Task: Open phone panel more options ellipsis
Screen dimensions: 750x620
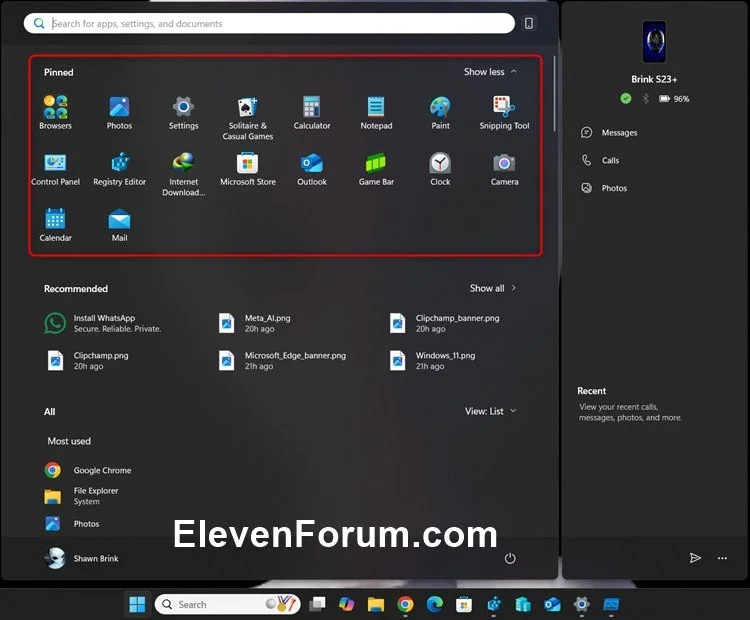Action: [722, 558]
